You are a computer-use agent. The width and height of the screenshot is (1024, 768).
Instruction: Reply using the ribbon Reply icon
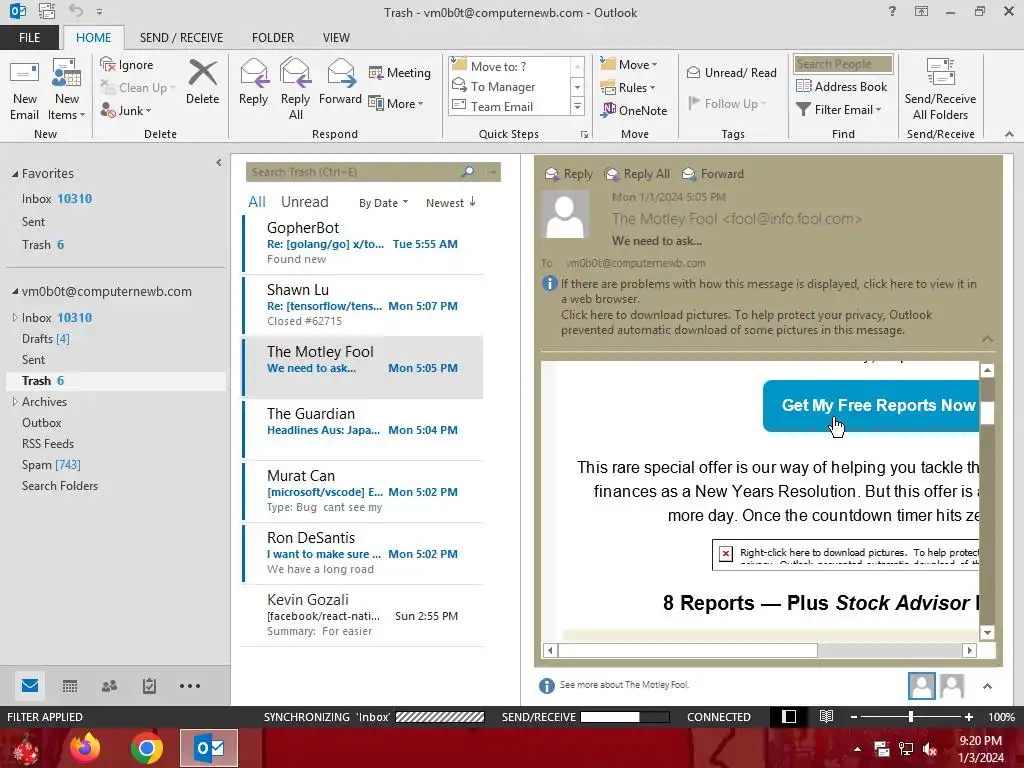(253, 83)
